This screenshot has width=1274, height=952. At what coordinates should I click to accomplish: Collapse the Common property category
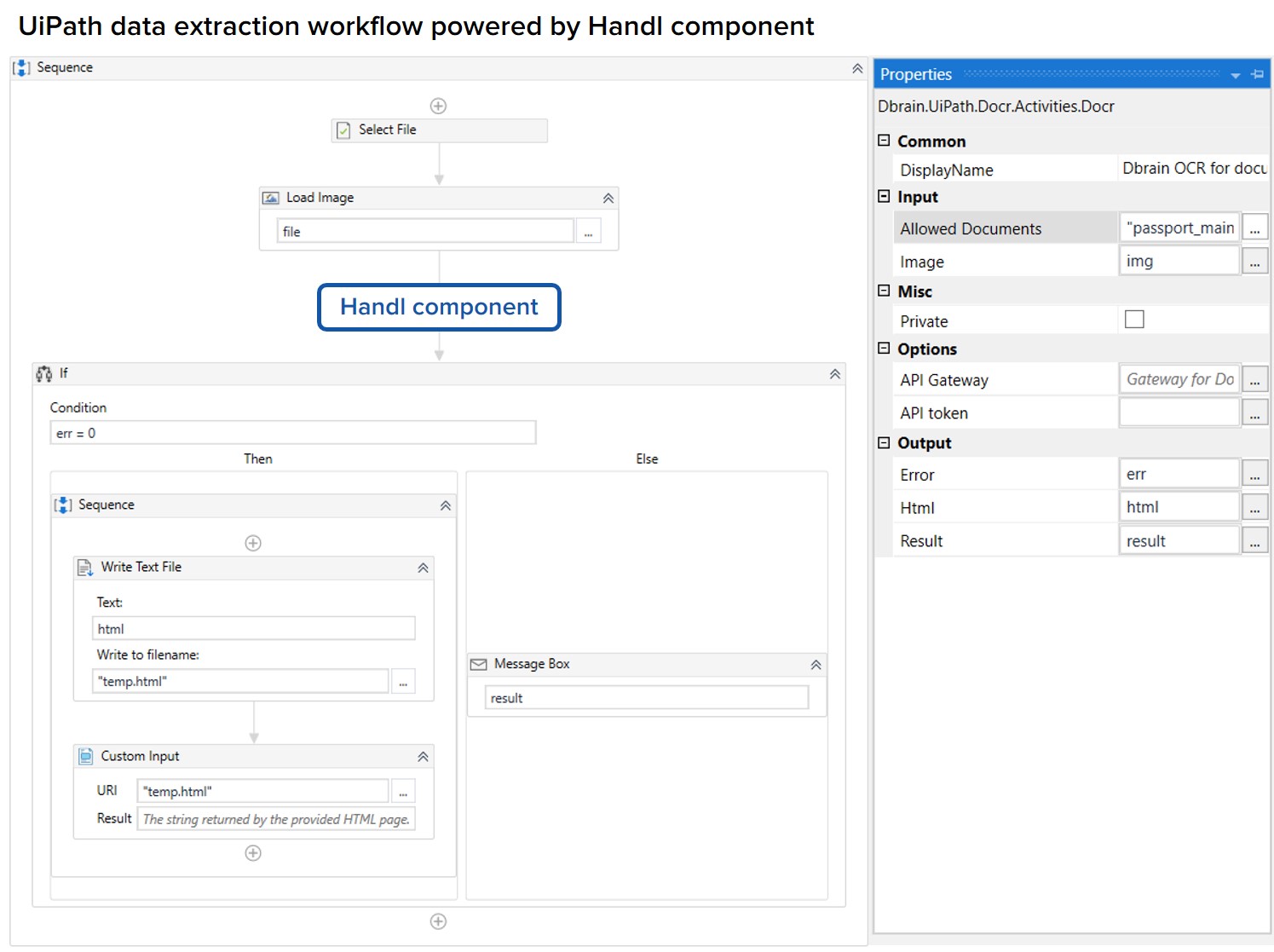pos(884,141)
